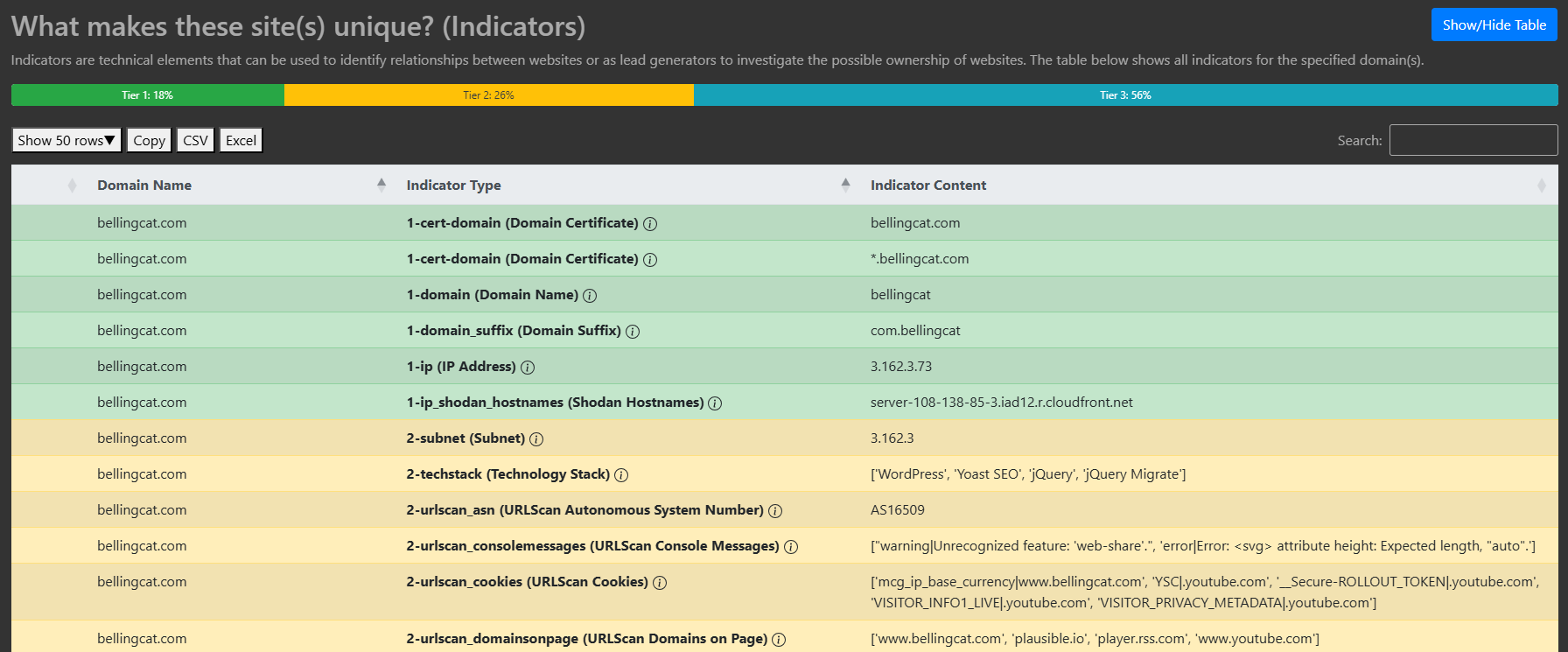The image size is (1568, 652).
Task: Click the Tier 3: 56% progress segment
Action: (x=1126, y=95)
